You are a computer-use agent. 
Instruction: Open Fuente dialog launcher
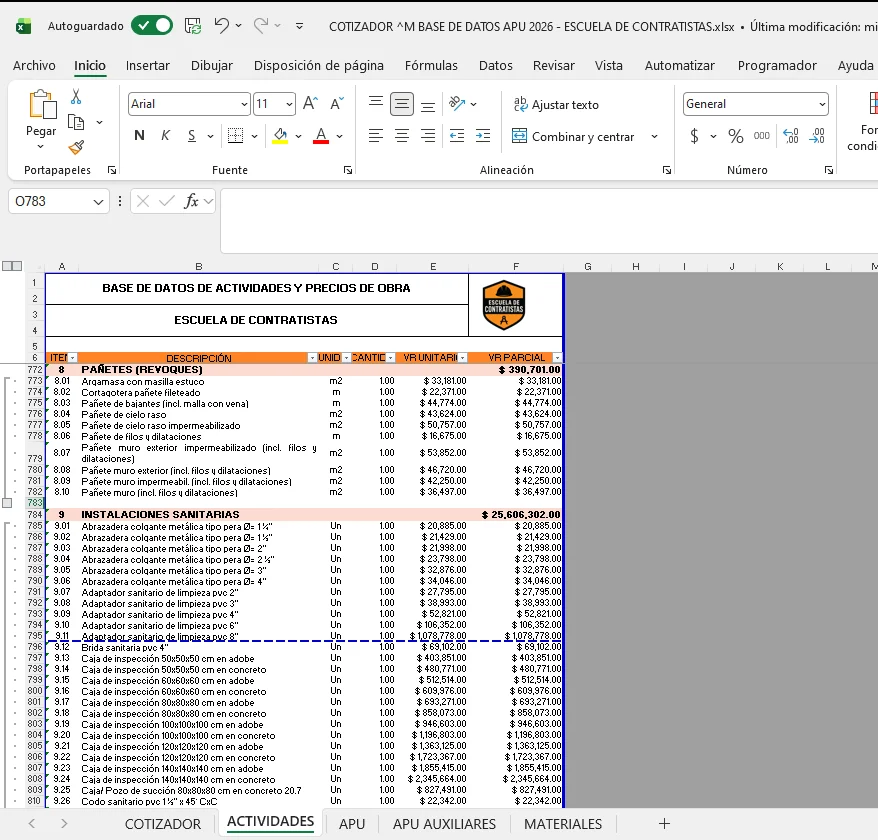348,170
